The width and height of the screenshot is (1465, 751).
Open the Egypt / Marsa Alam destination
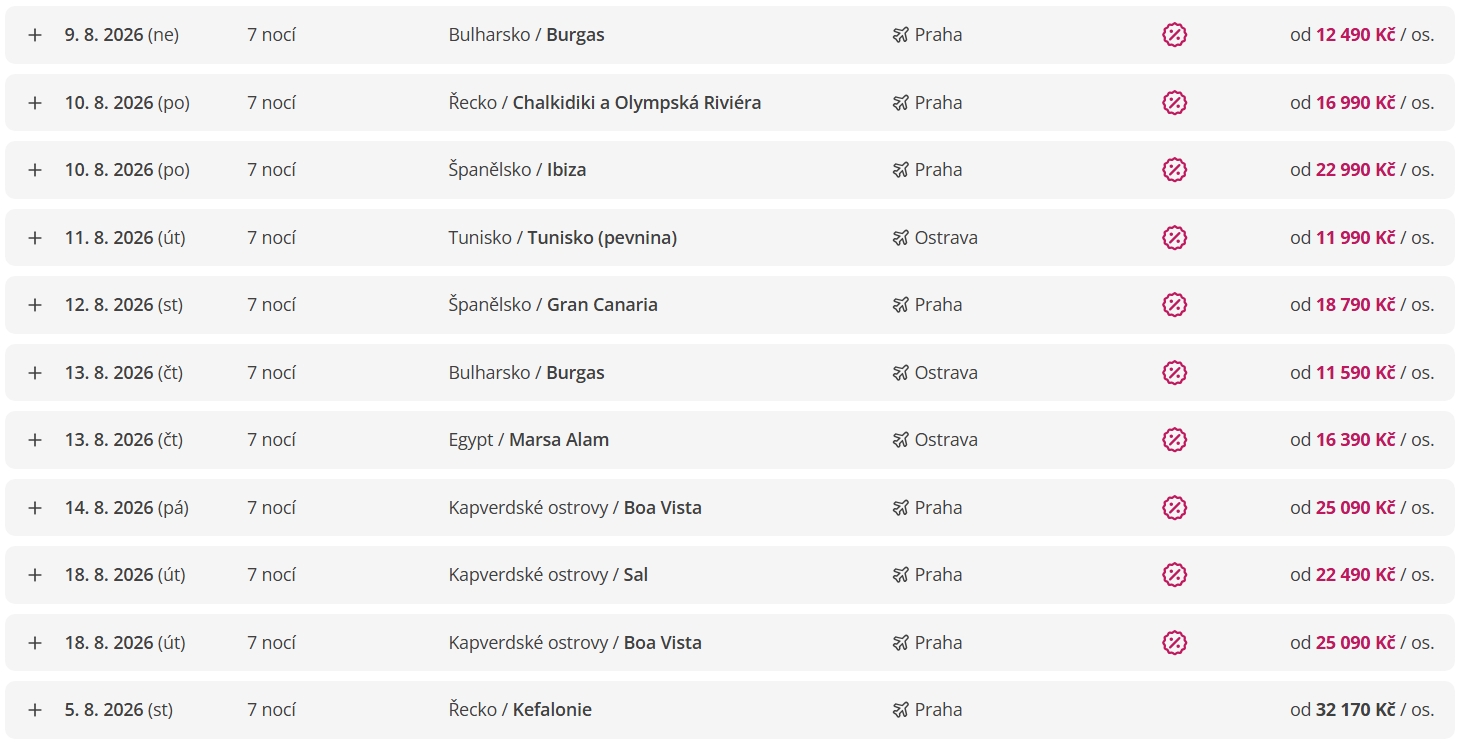(528, 440)
